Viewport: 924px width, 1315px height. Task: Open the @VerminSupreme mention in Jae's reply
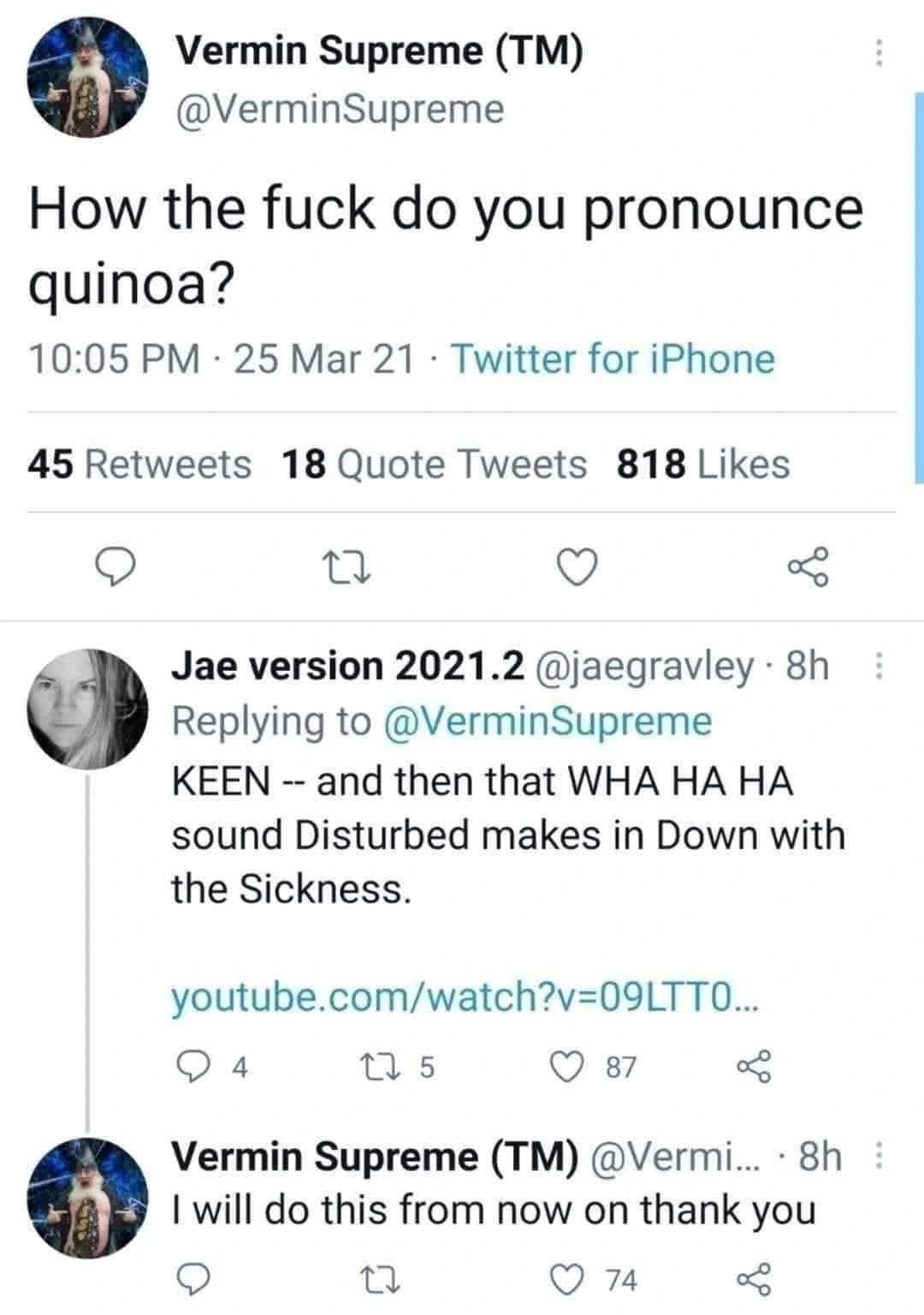[x=549, y=720]
